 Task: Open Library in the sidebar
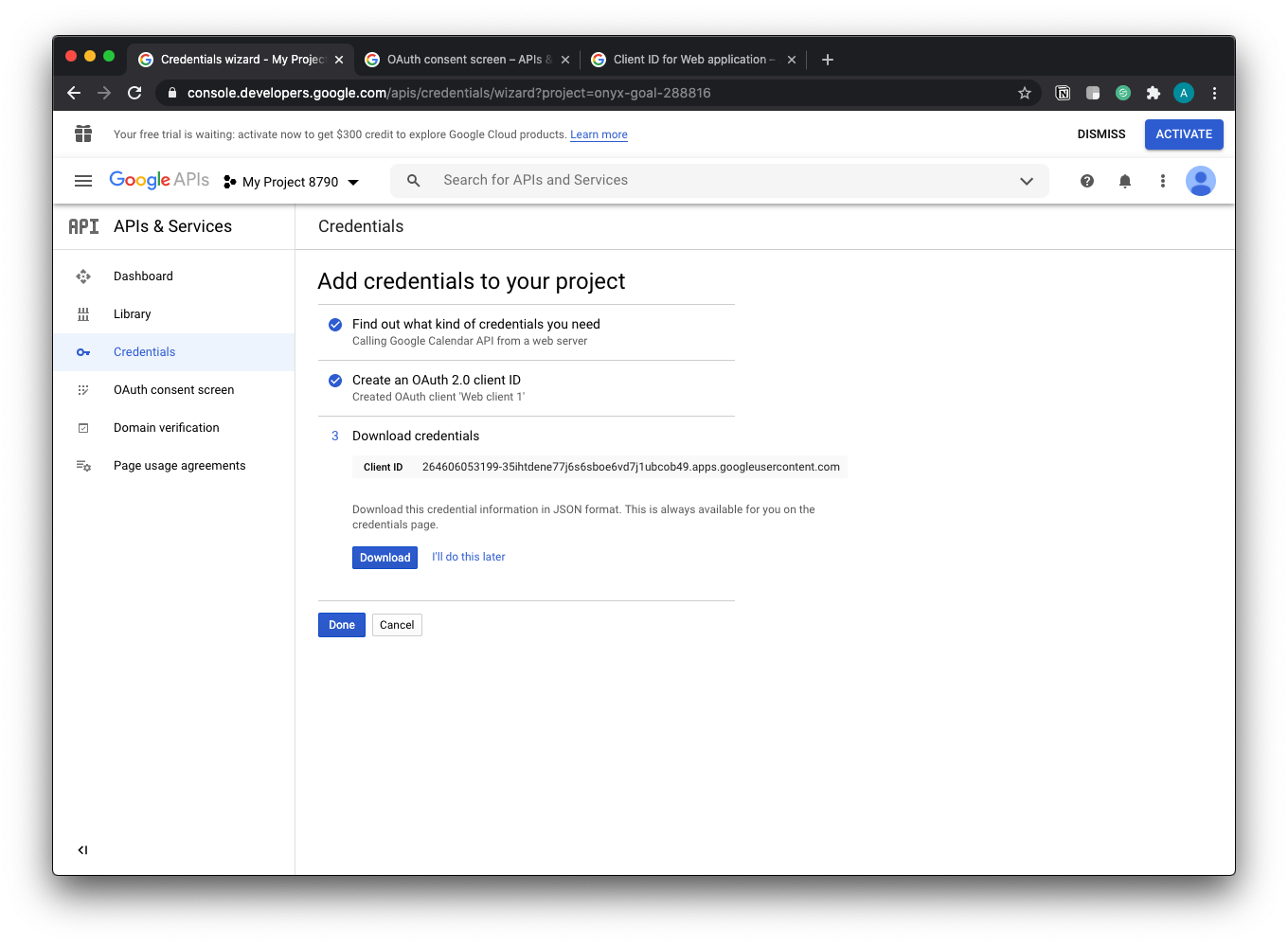(x=132, y=314)
